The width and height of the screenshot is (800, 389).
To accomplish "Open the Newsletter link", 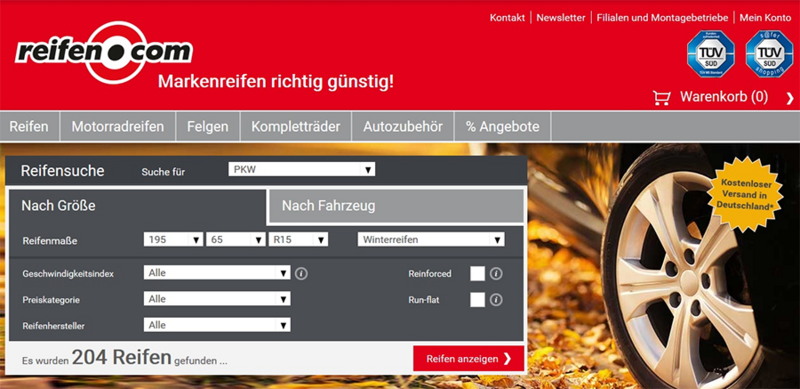I will point(561,18).
